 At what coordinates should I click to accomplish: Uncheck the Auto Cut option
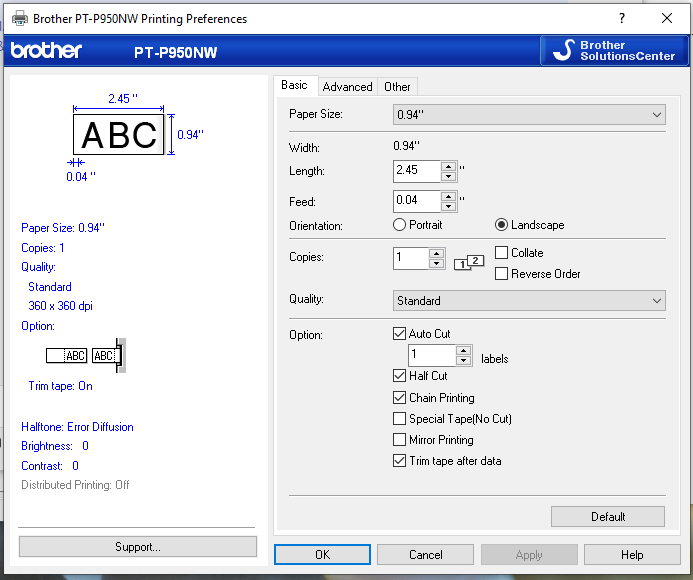[x=399, y=333]
